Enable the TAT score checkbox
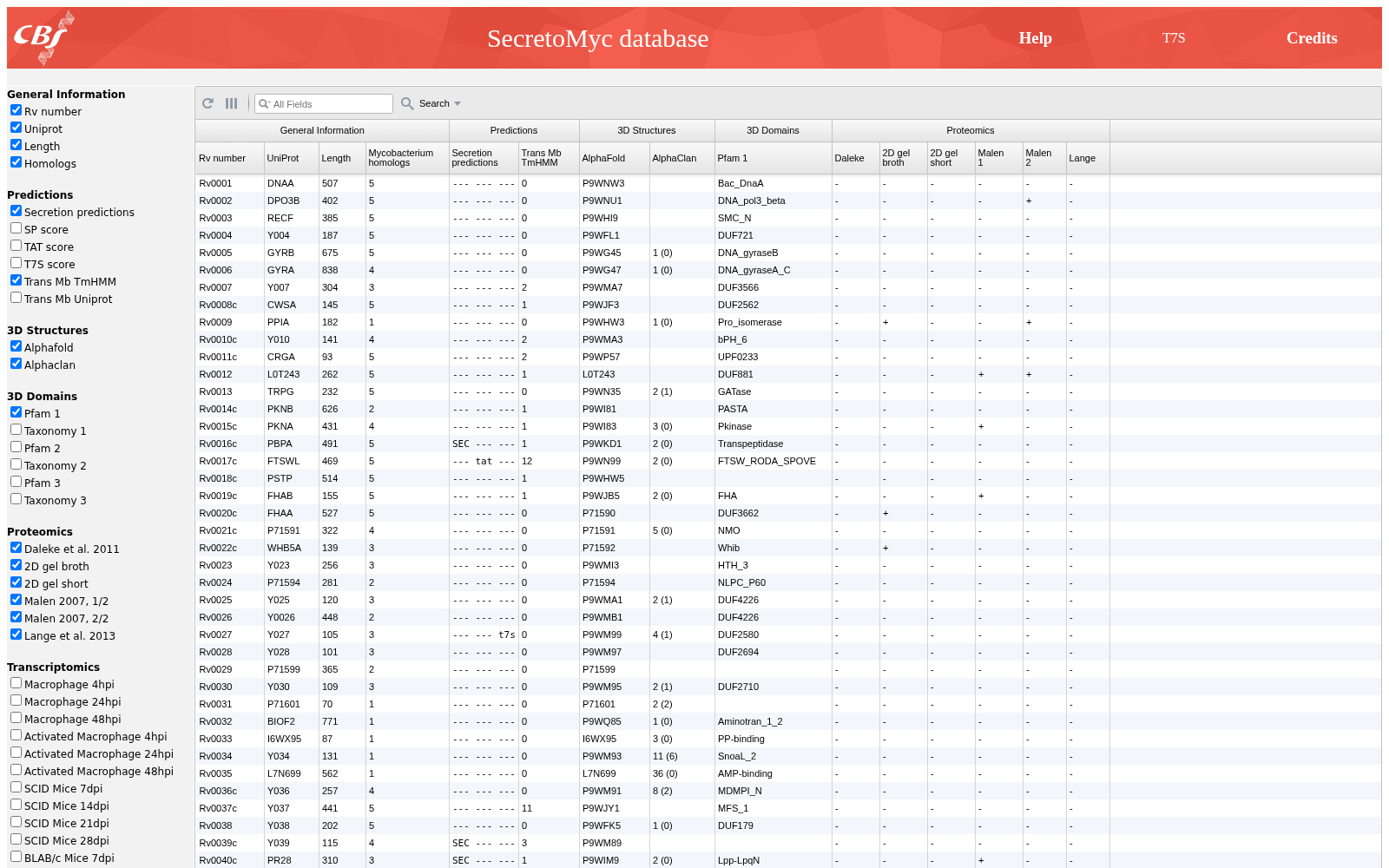 16,246
